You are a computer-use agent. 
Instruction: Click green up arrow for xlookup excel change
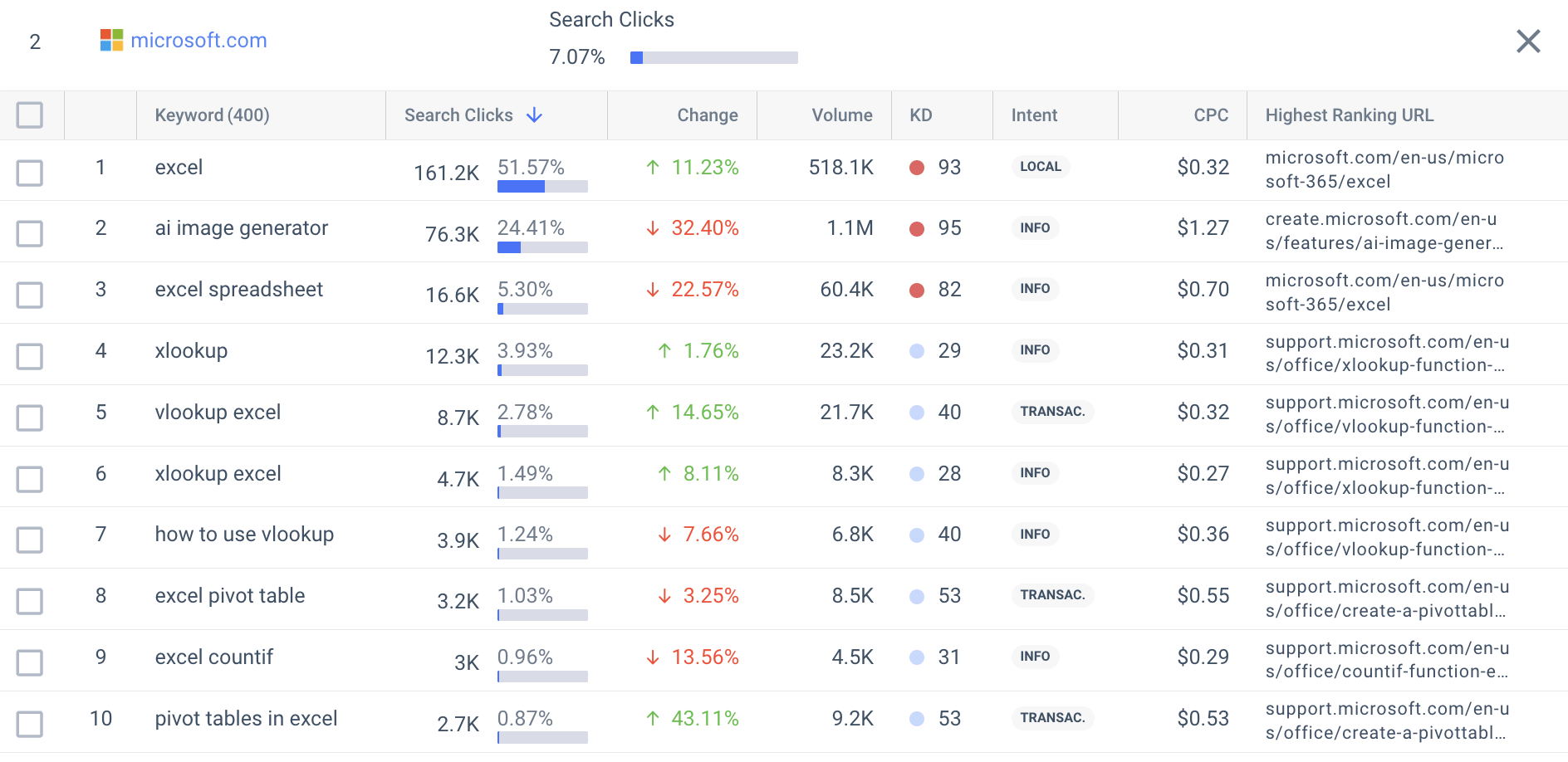click(664, 474)
